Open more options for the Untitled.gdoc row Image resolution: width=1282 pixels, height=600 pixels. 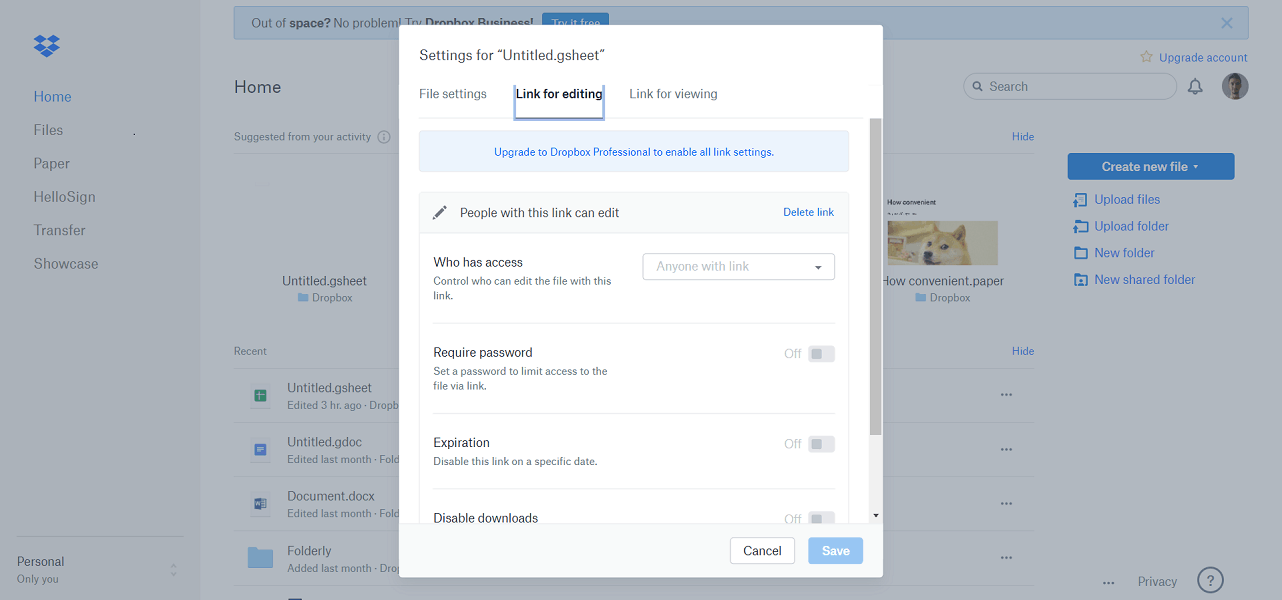(x=1007, y=450)
